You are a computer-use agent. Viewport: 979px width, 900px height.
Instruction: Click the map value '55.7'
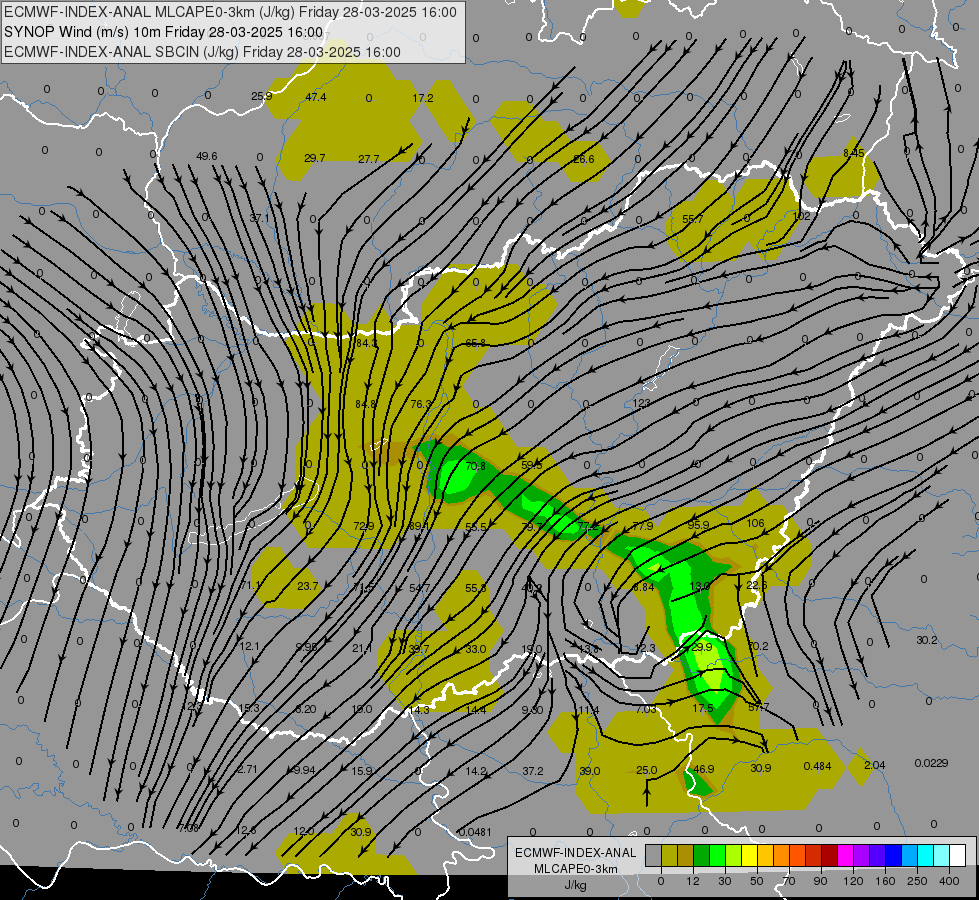692,219
